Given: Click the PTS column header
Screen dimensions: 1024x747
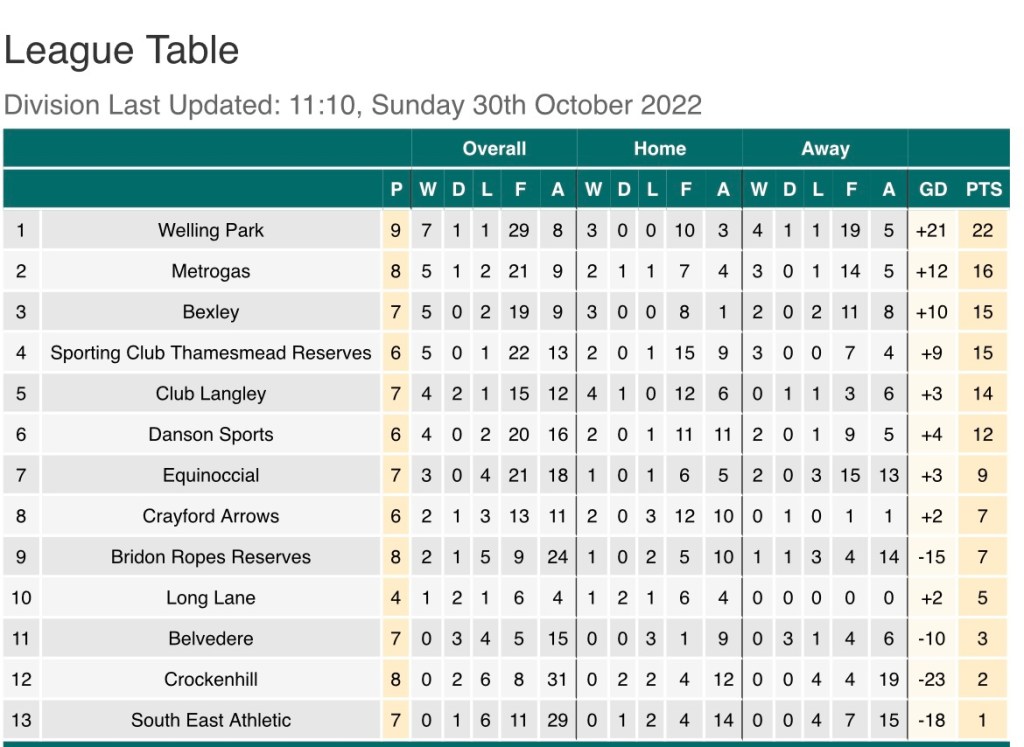Looking at the screenshot, I should [x=983, y=189].
